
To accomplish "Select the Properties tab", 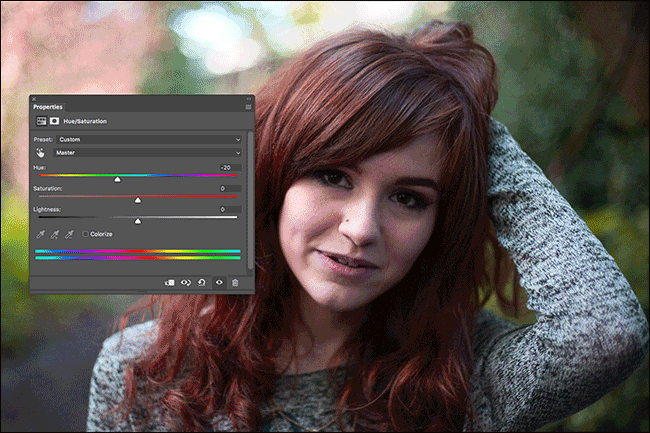I will [x=48, y=107].
